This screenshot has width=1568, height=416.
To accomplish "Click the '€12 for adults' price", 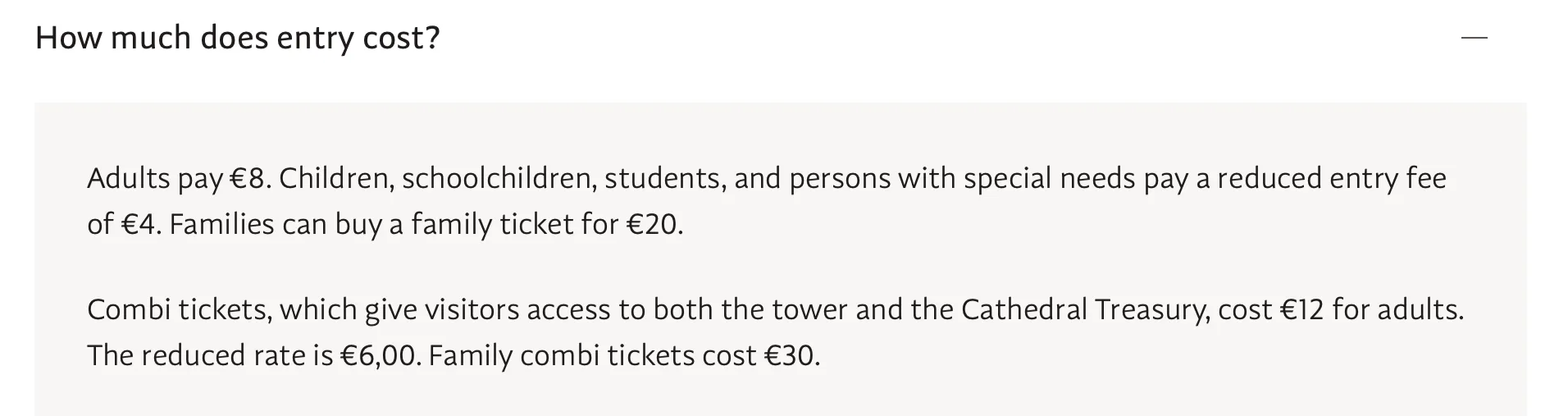I will click(1370, 310).
